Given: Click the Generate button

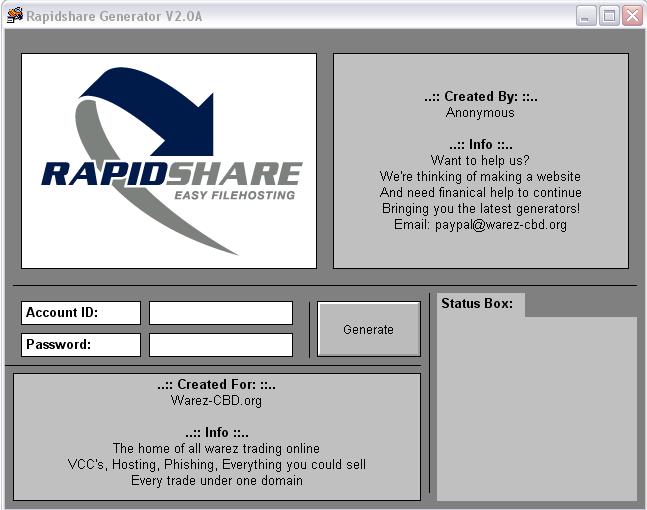Looking at the screenshot, I should point(368,329).
